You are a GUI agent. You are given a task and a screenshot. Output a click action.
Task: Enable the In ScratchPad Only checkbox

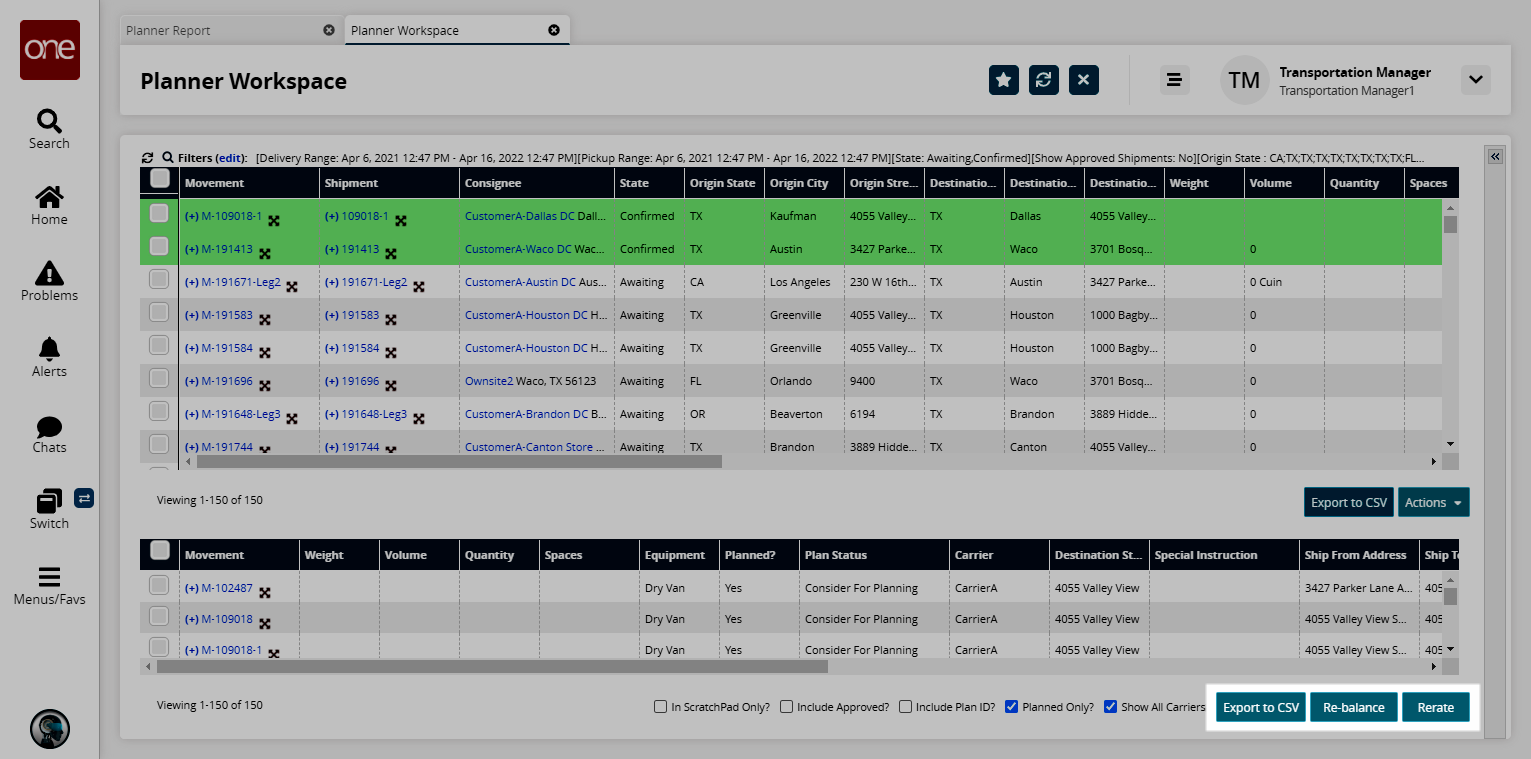tap(660, 707)
